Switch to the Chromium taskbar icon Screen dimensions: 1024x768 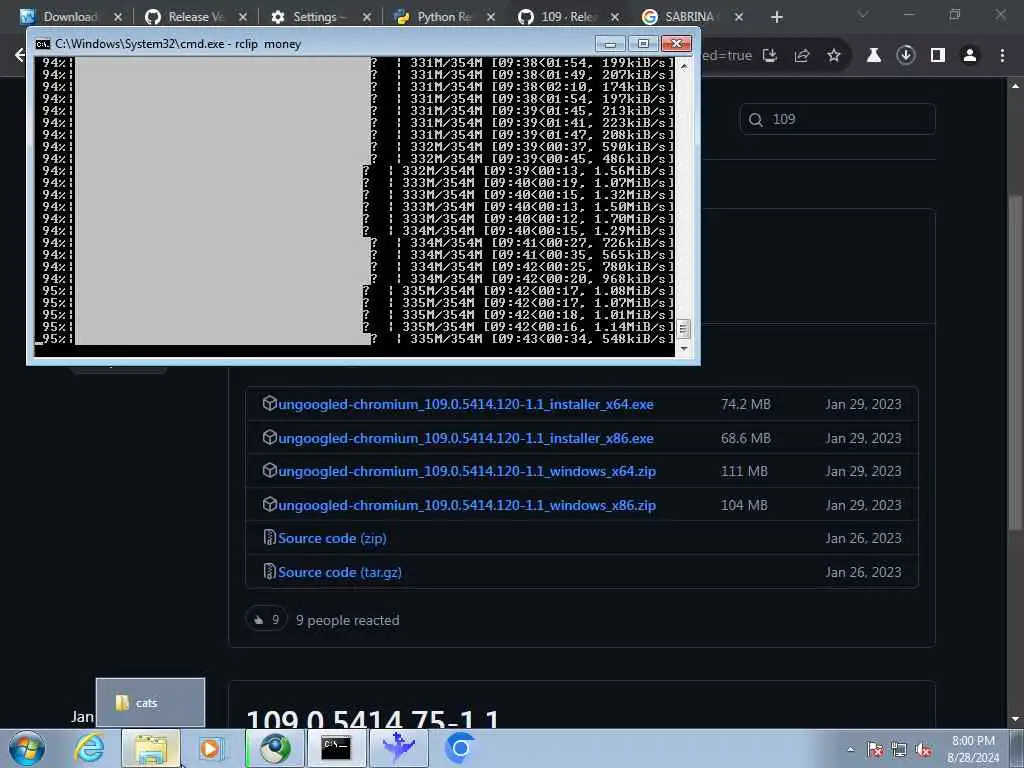460,748
